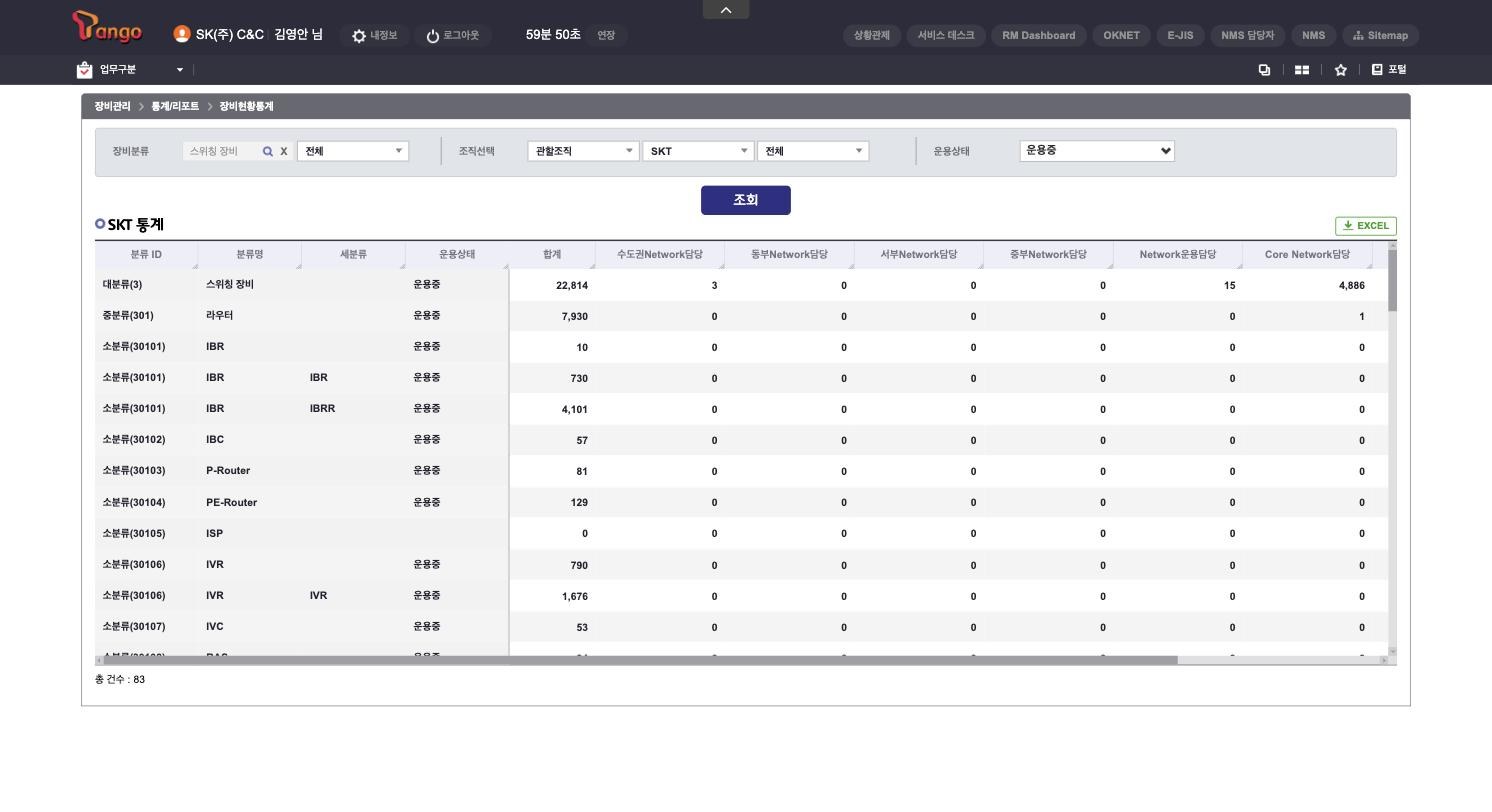Click the Core Network담당 column header
Screen dimensions: 1492x812
click(x=1307, y=255)
